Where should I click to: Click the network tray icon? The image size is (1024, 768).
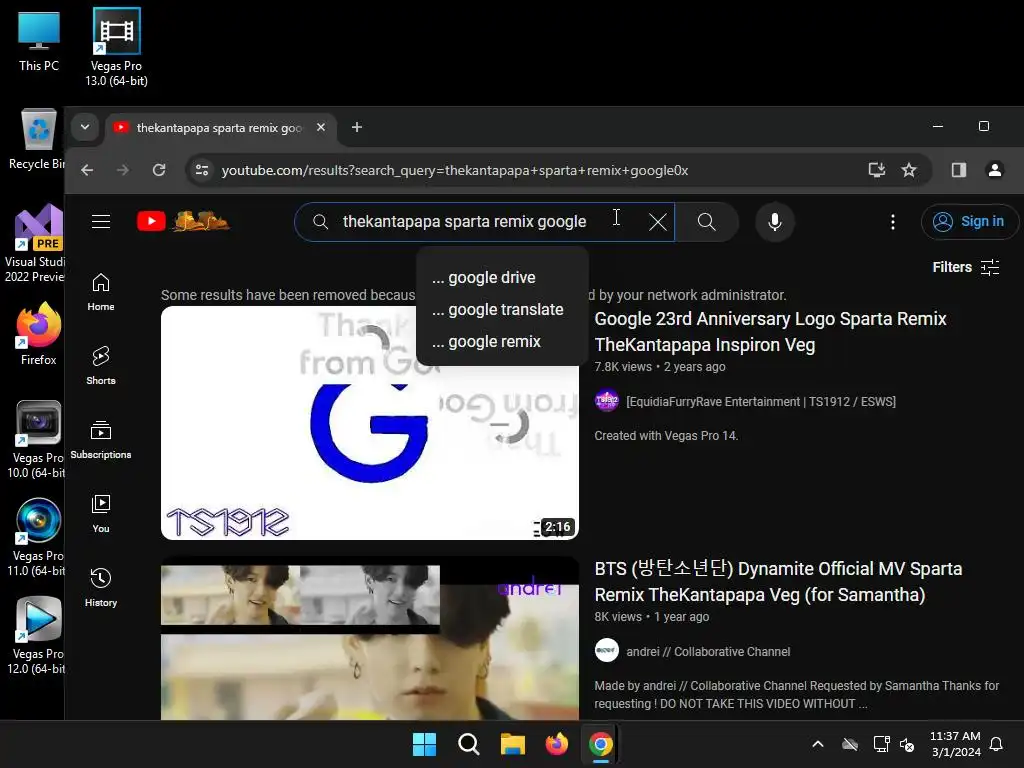click(x=881, y=744)
